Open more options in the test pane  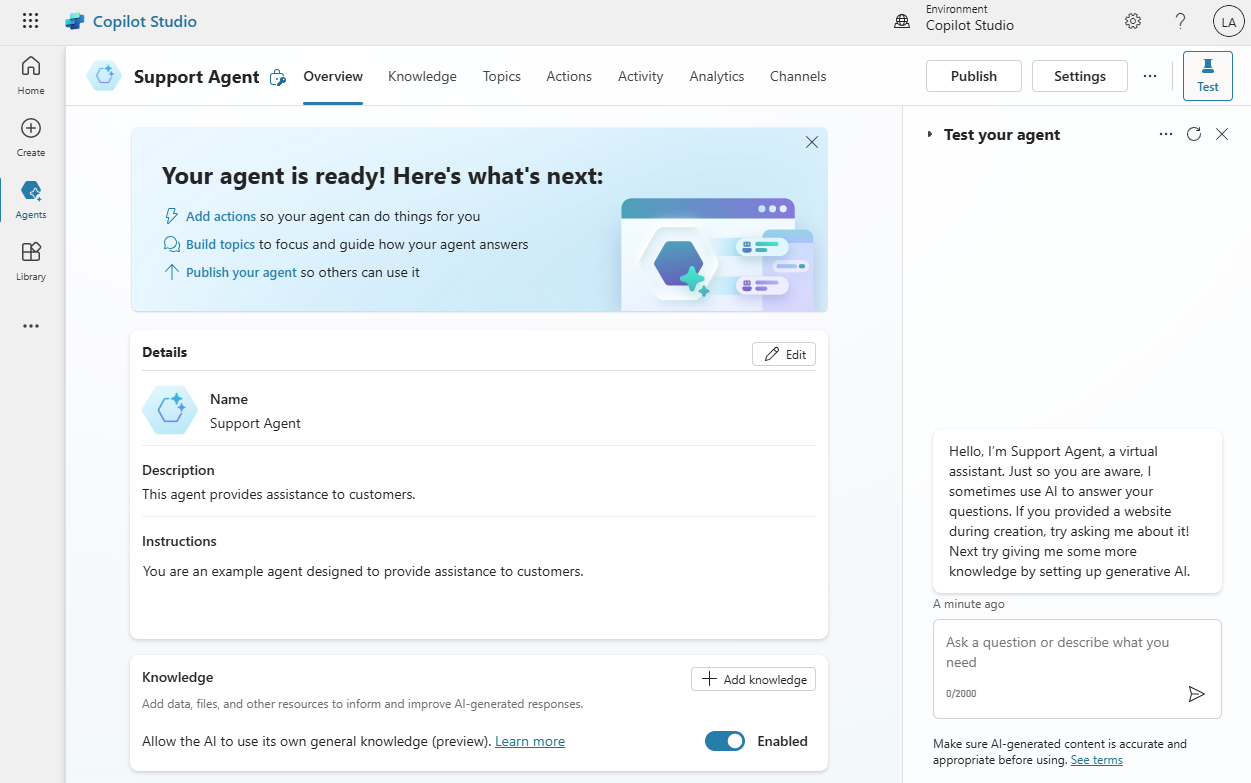click(x=1165, y=133)
